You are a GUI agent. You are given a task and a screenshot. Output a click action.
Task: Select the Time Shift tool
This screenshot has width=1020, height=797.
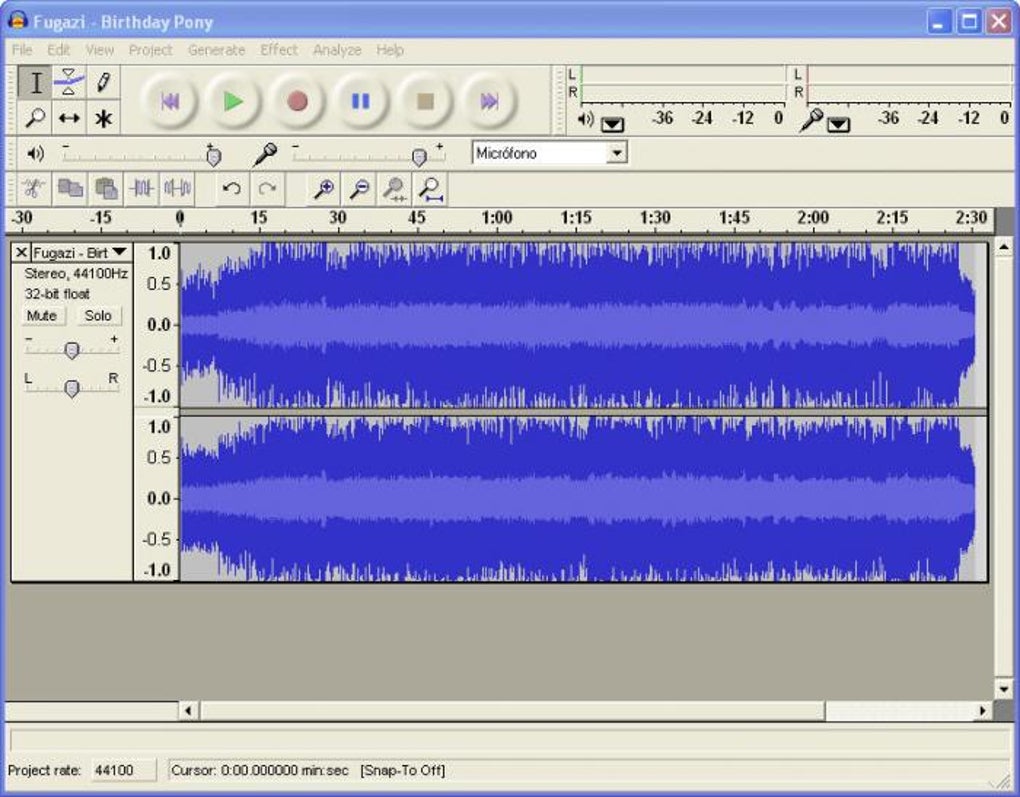[69, 119]
